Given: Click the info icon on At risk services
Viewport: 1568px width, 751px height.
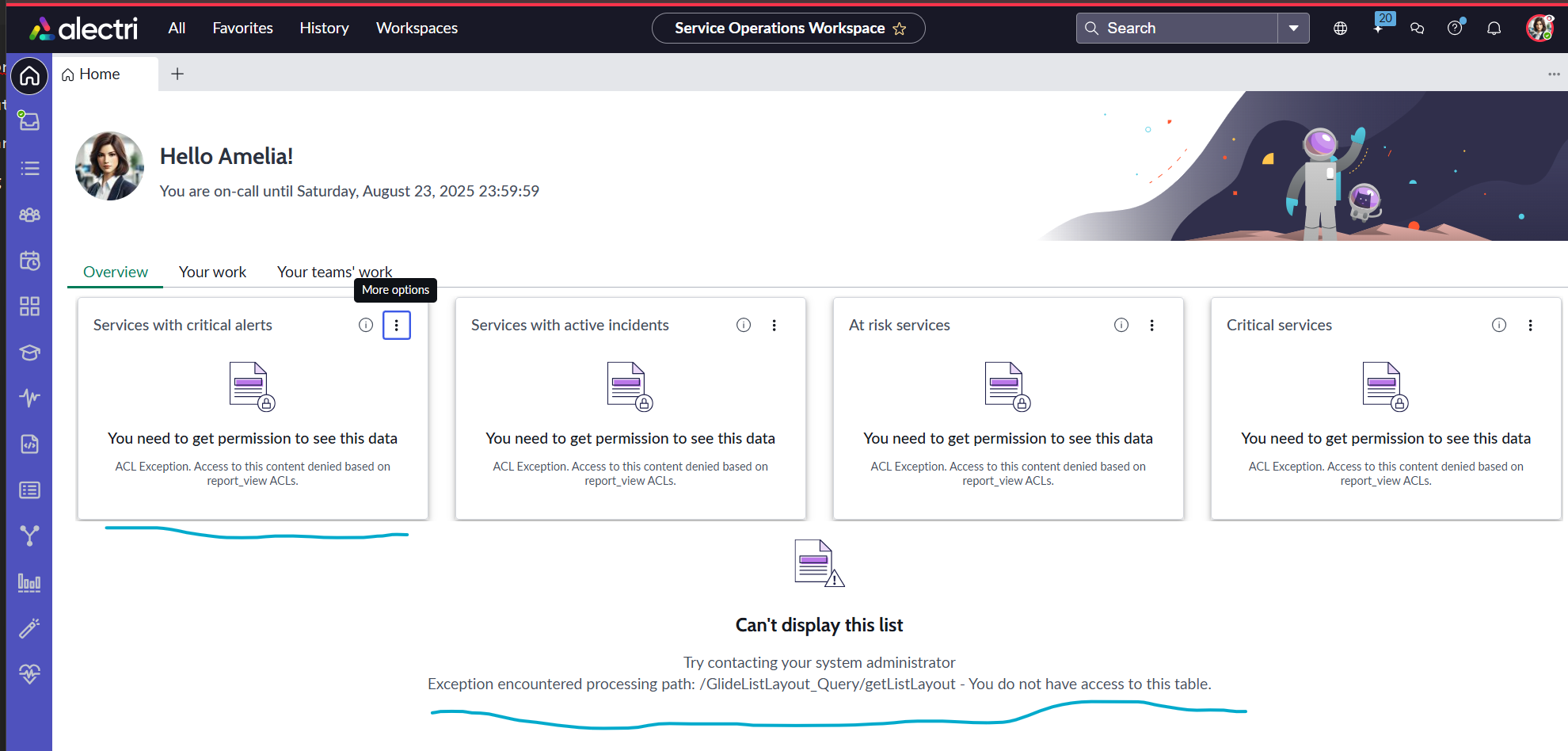Looking at the screenshot, I should click(x=1121, y=325).
